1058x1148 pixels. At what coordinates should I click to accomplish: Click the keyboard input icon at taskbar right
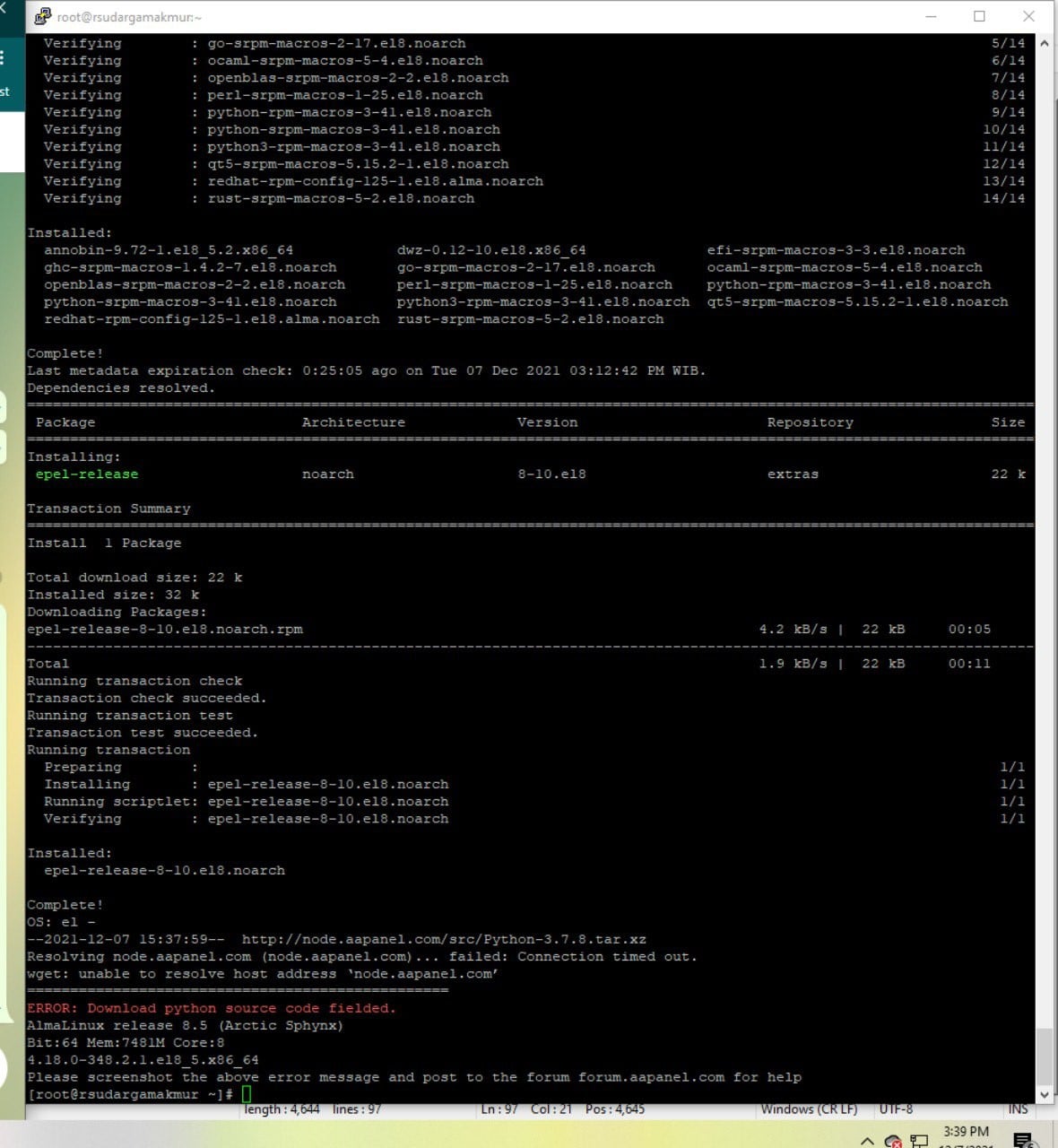tap(1022, 1141)
